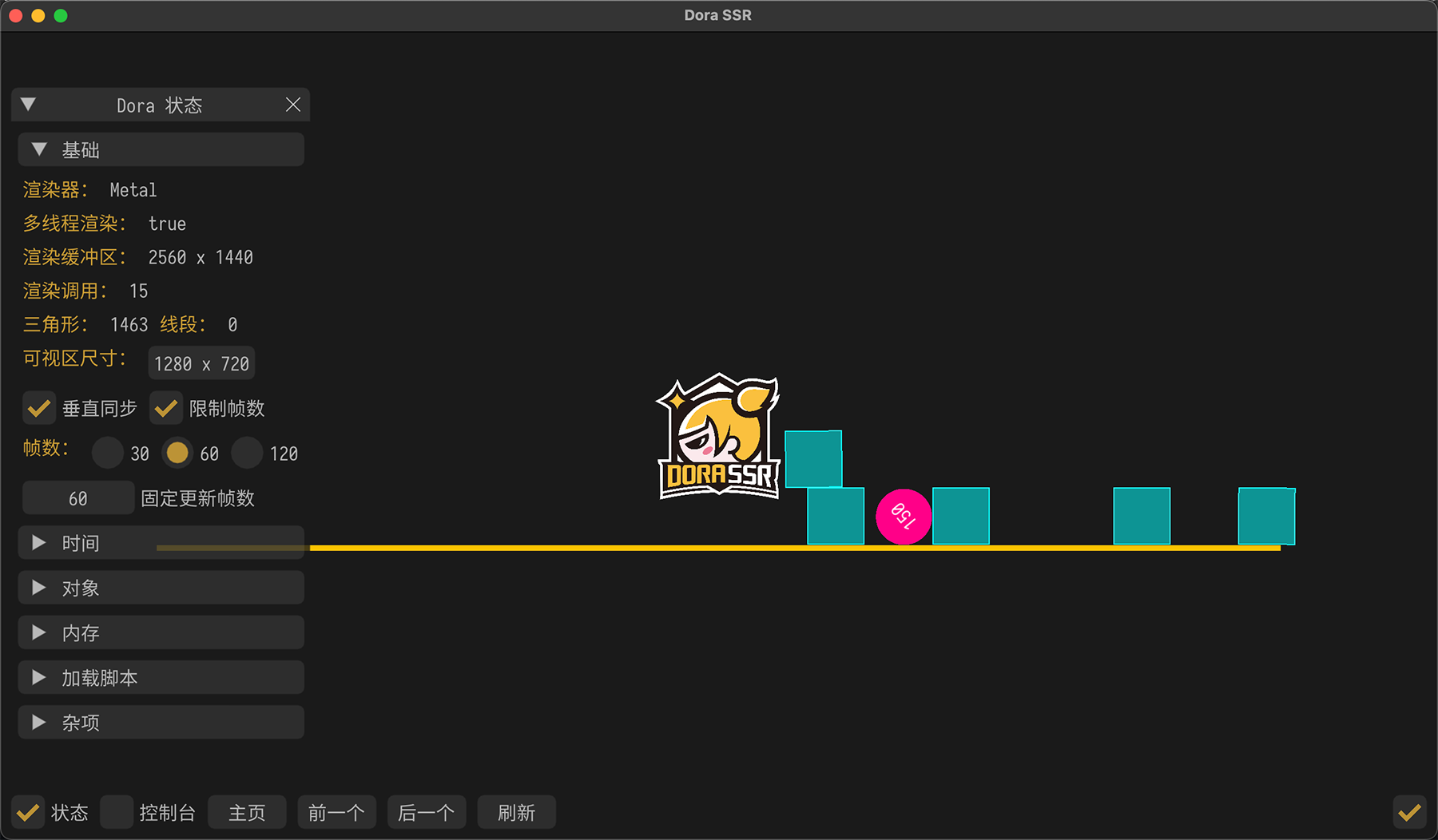1438x840 pixels.
Task: Click the rightmost teal square block
Action: coord(1266,517)
